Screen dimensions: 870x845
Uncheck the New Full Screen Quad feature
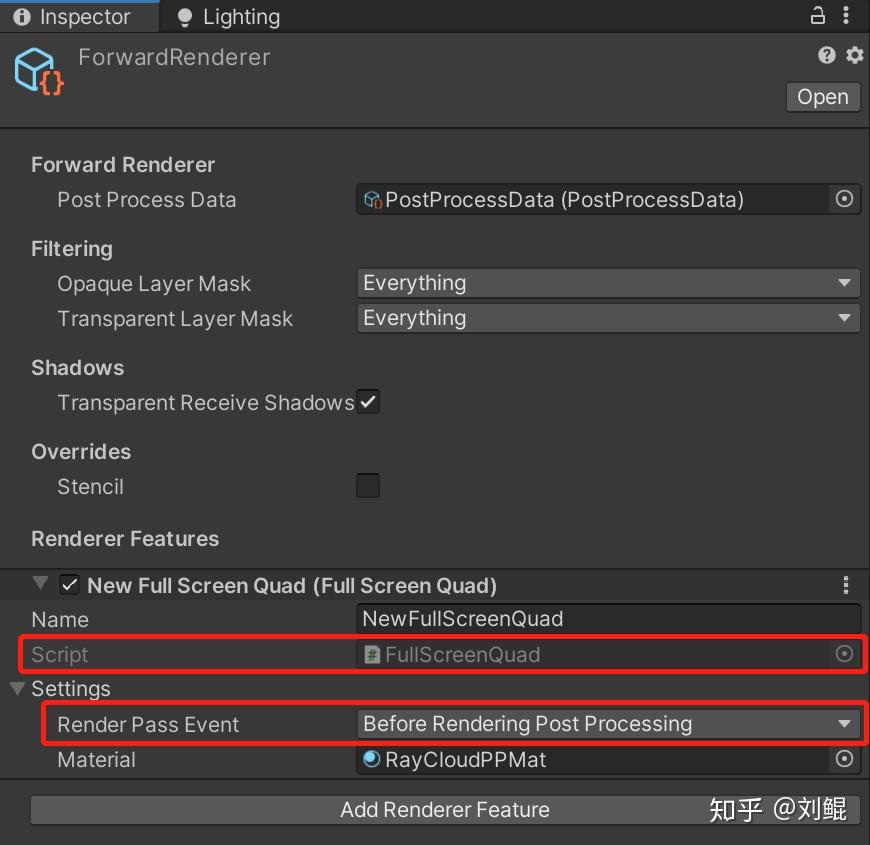69,585
